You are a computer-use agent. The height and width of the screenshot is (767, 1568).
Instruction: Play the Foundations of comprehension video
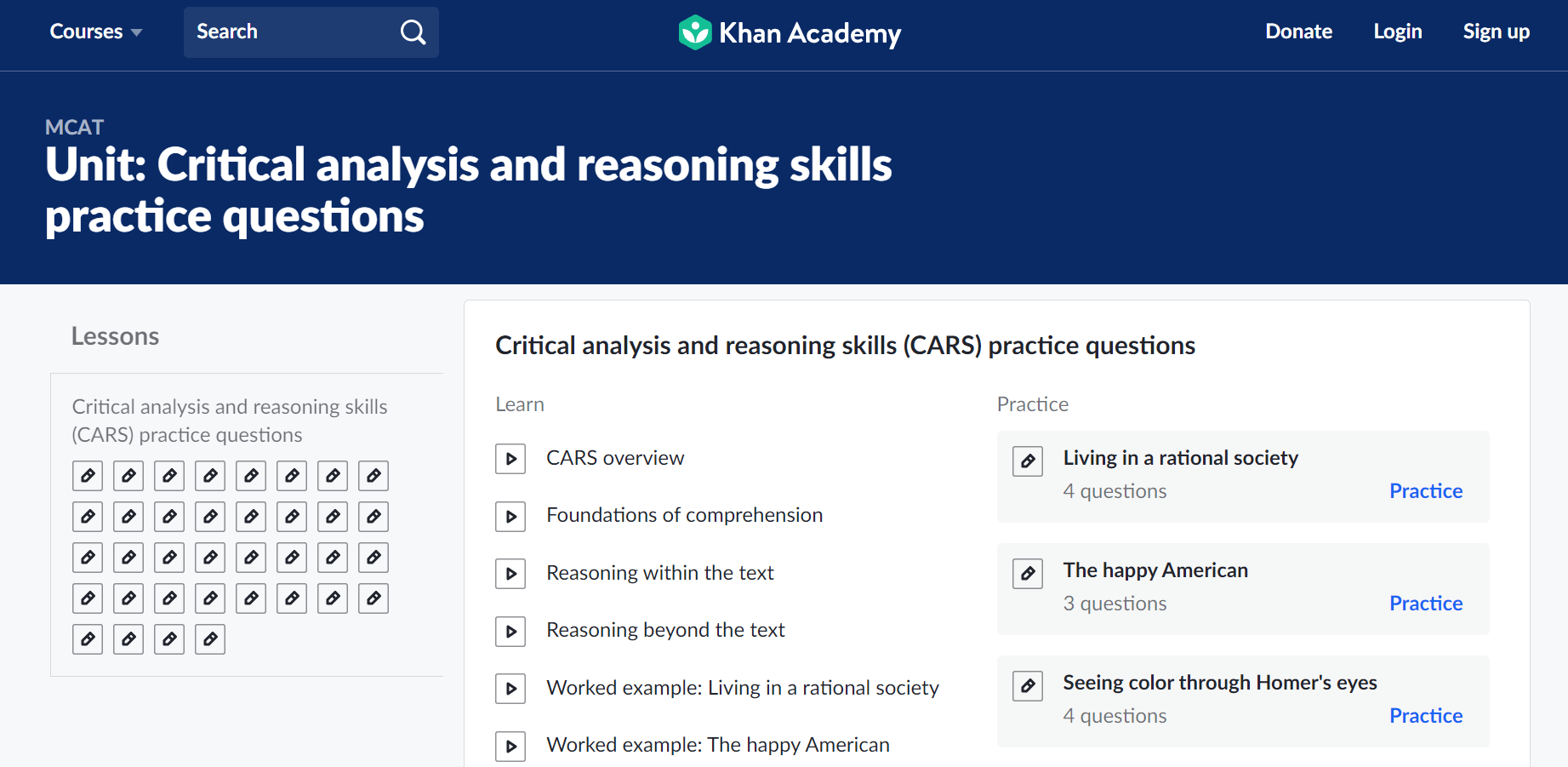510,516
